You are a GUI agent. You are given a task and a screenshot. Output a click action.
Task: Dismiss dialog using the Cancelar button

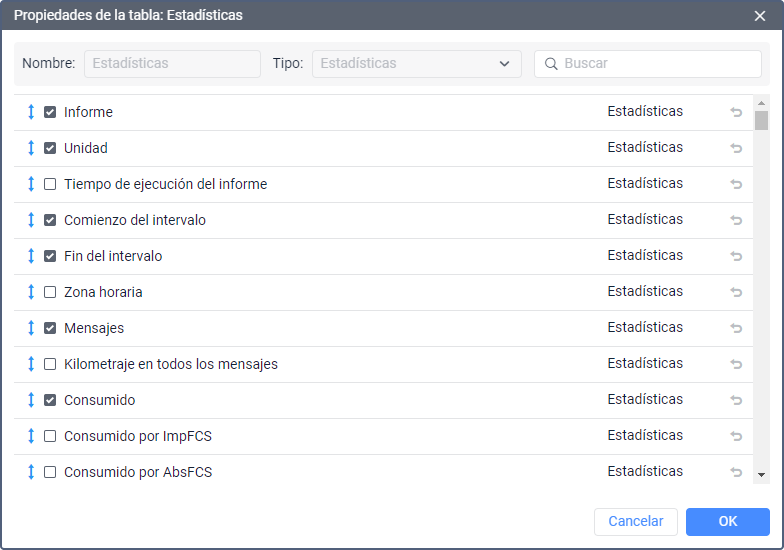point(636,522)
